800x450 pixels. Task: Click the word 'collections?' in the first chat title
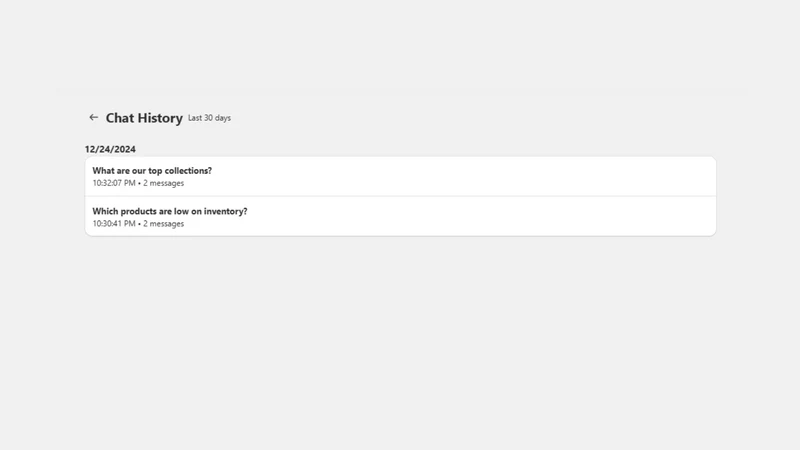pyautogui.click(x=188, y=170)
